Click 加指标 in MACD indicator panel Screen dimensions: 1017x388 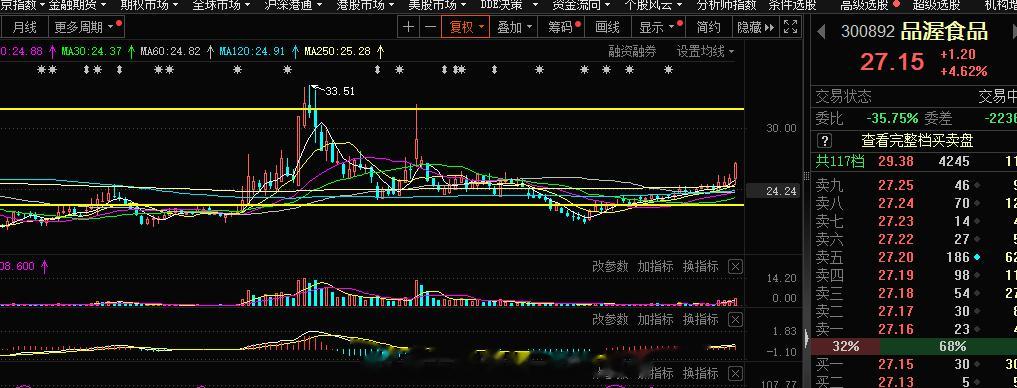(x=655, y=319)
